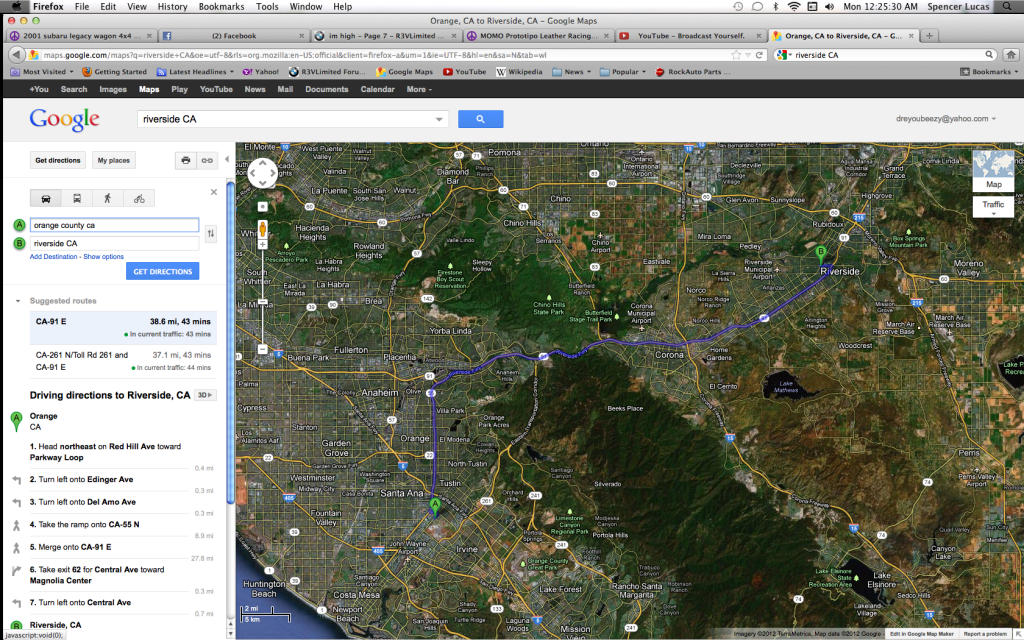Viewport: 1024px width, 640px height.
Task: Click the GET DIRECTIONS button
Action: tap(163, 271)
